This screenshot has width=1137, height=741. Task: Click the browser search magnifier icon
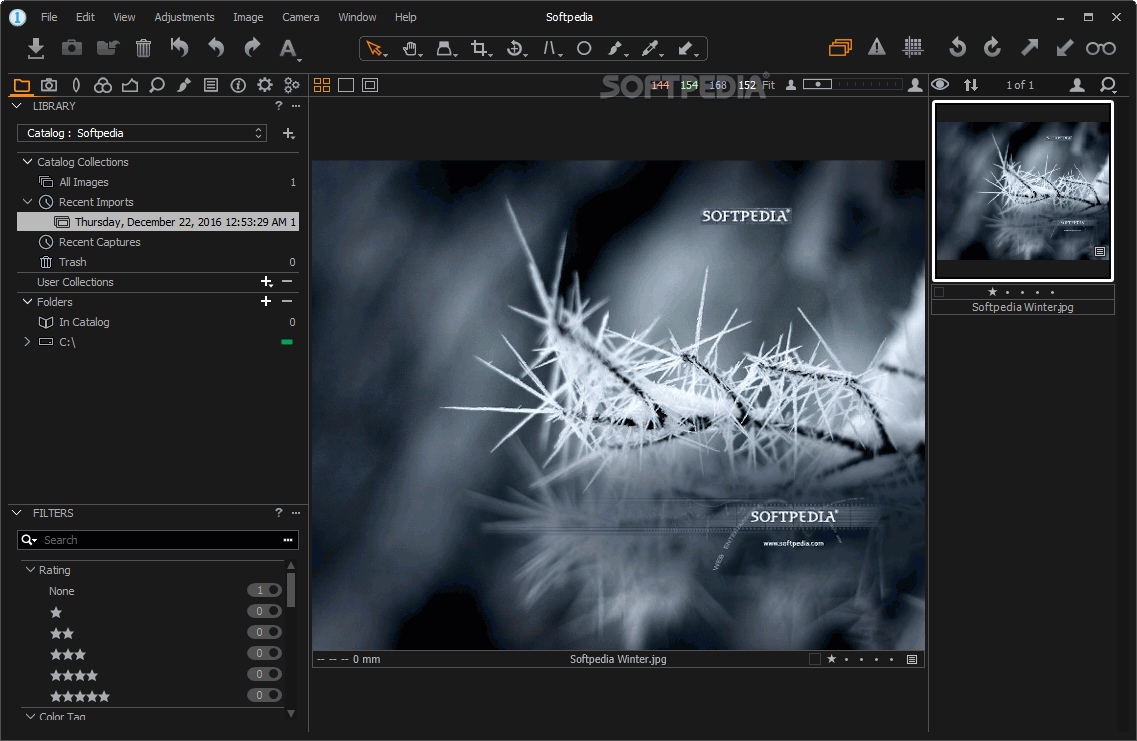(1108, 86)
